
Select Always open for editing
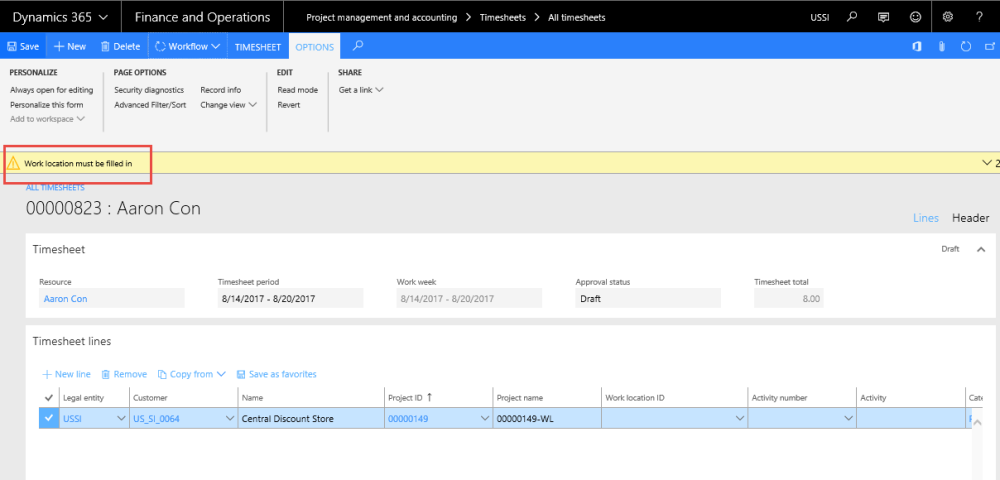click(x=52, y=90)
